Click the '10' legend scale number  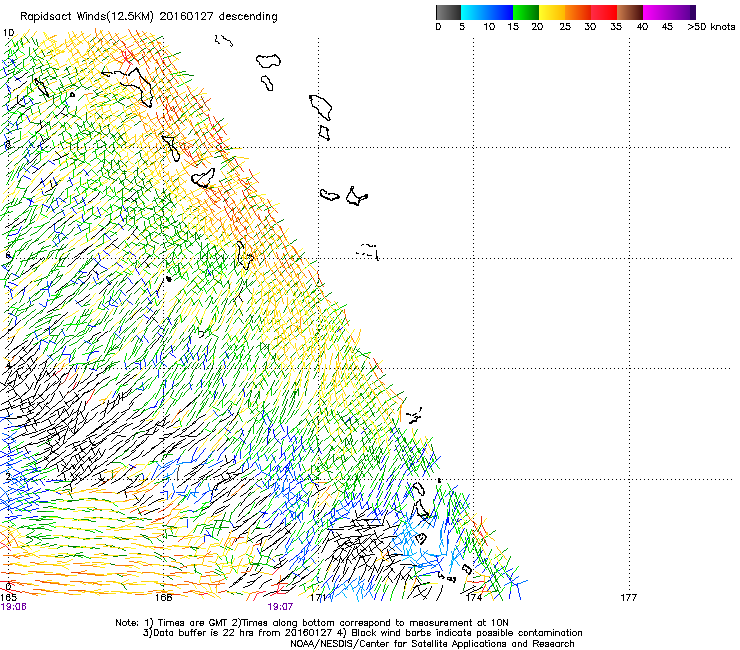click(489, 27)
